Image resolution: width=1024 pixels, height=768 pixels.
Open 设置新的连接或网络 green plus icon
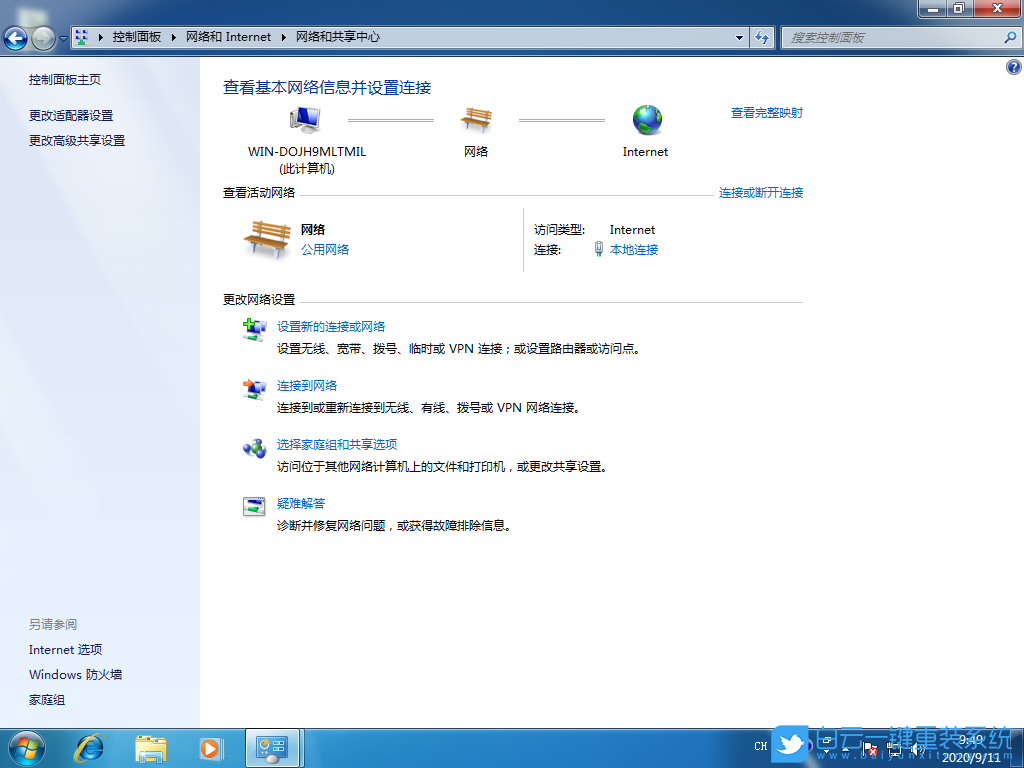(253, 331)
